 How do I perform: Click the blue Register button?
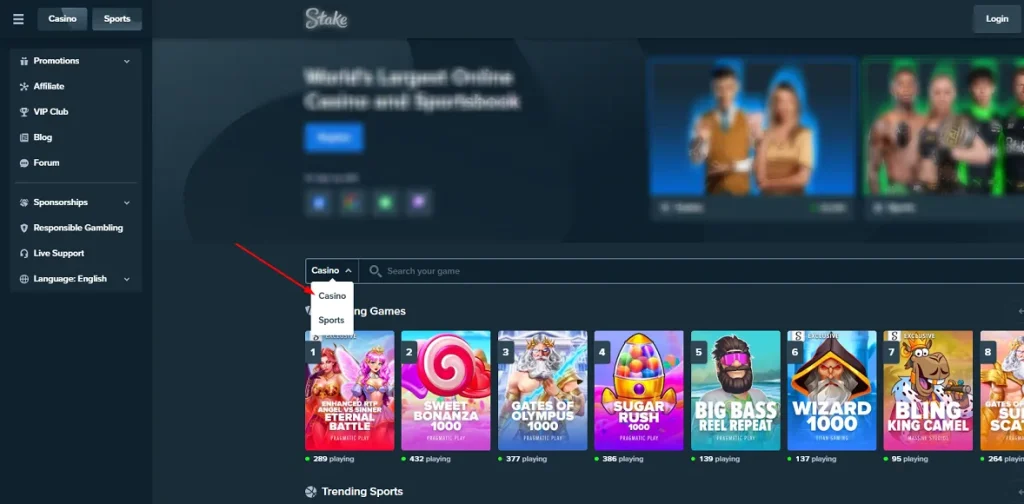pos(334,137)
